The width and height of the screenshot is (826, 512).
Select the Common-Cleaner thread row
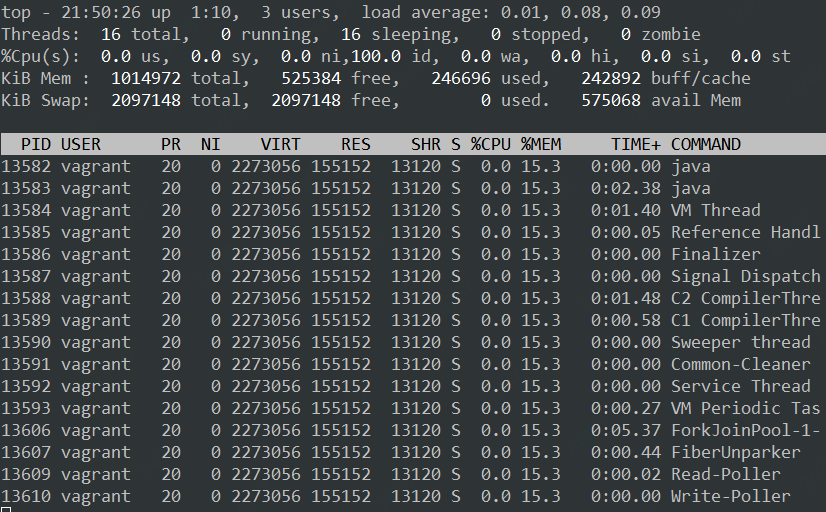740,364
